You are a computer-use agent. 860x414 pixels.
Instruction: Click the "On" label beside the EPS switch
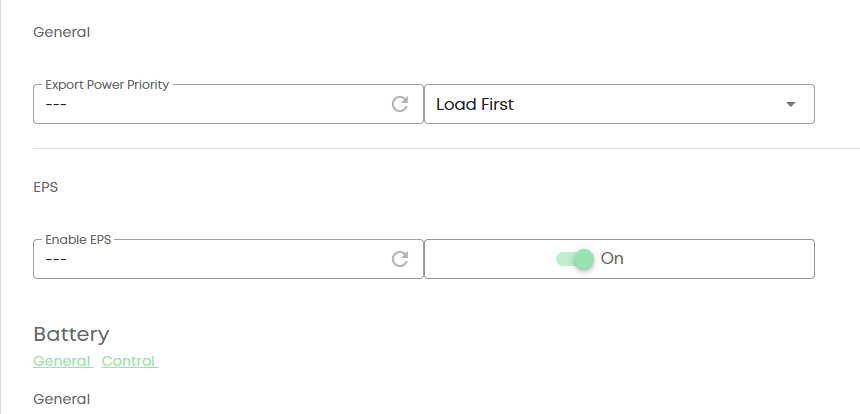[x=612, y=259]
